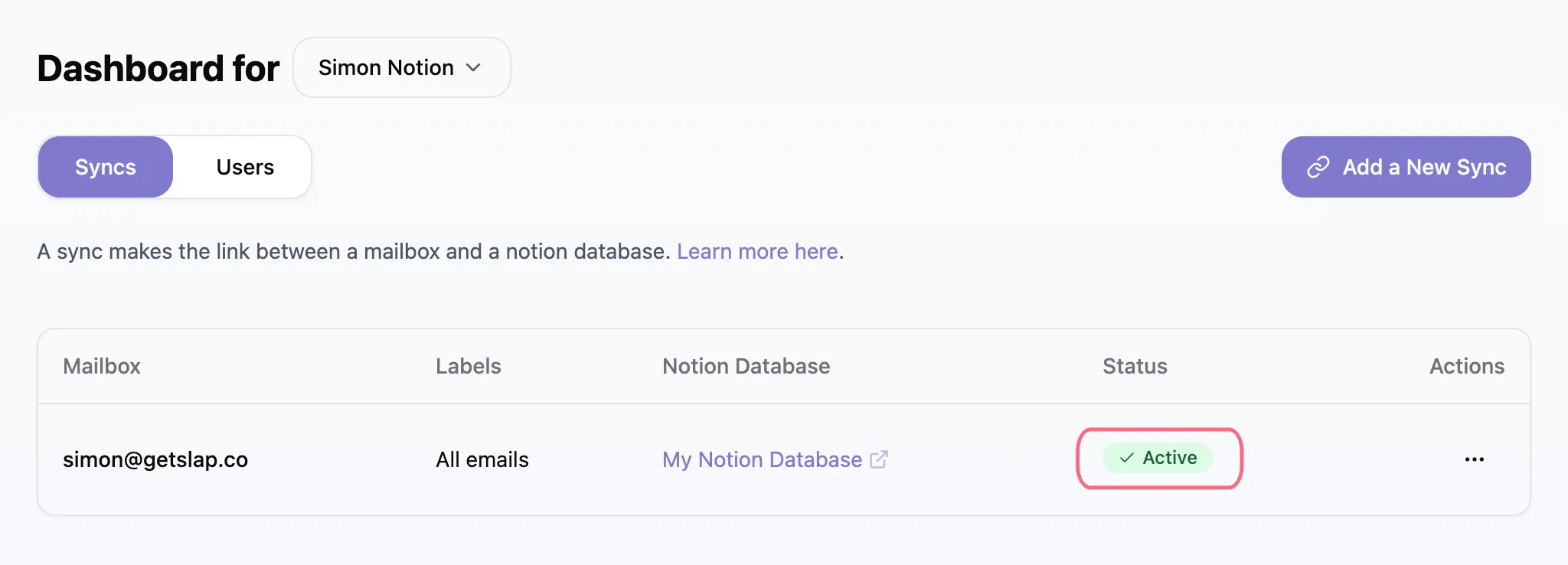Expand the chevron arrow next to Simon Notion
The width and height of the screenshot is (1568, 565).
pos(474,68)
